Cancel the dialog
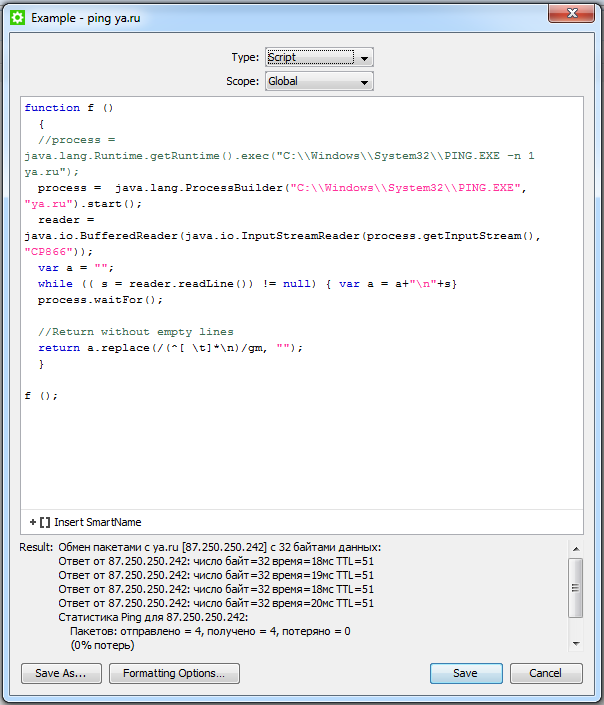Viewport: 604px width, 705px height. tap(546, 673)
